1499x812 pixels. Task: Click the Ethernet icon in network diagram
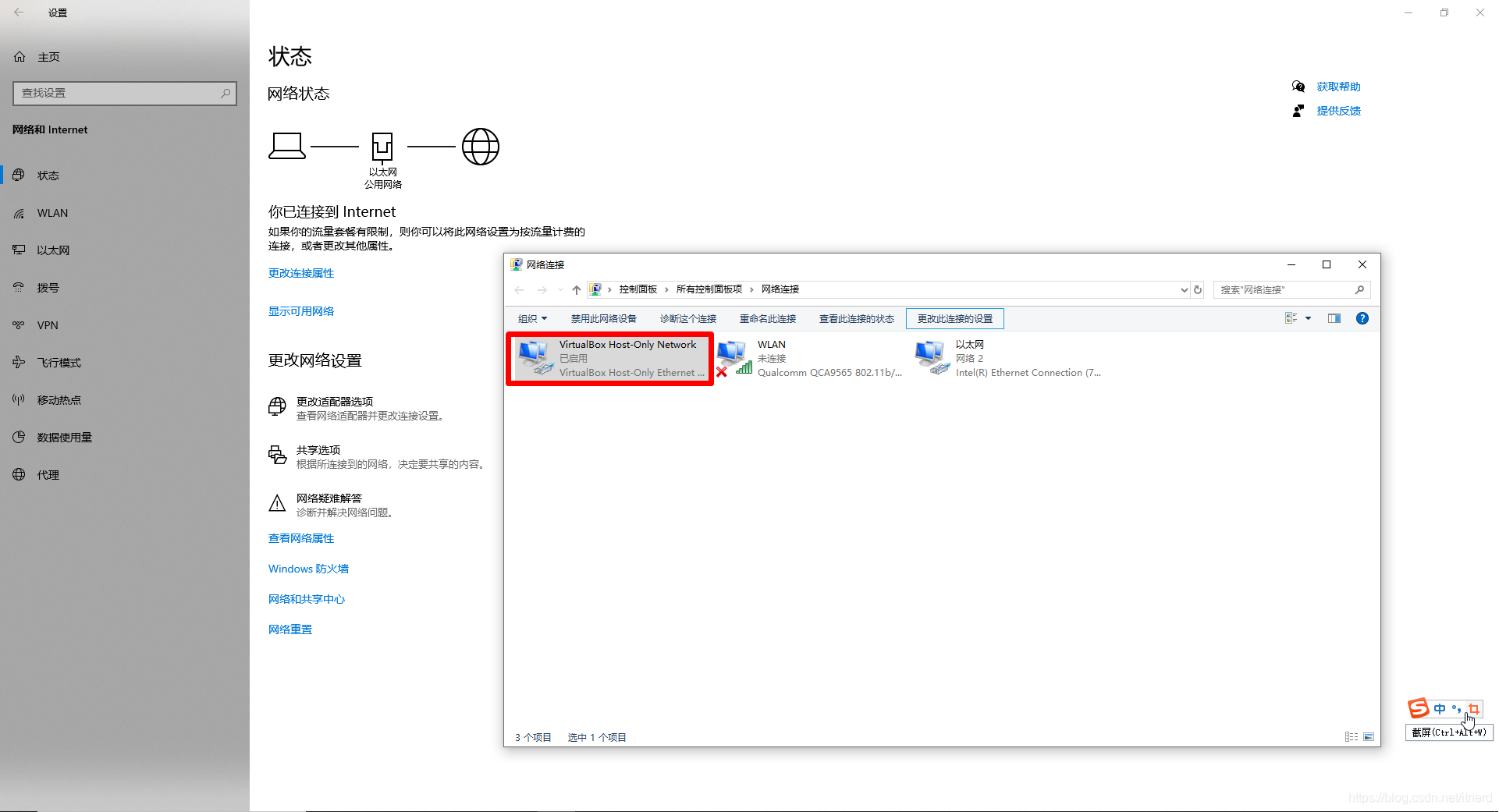pos(382,147)
